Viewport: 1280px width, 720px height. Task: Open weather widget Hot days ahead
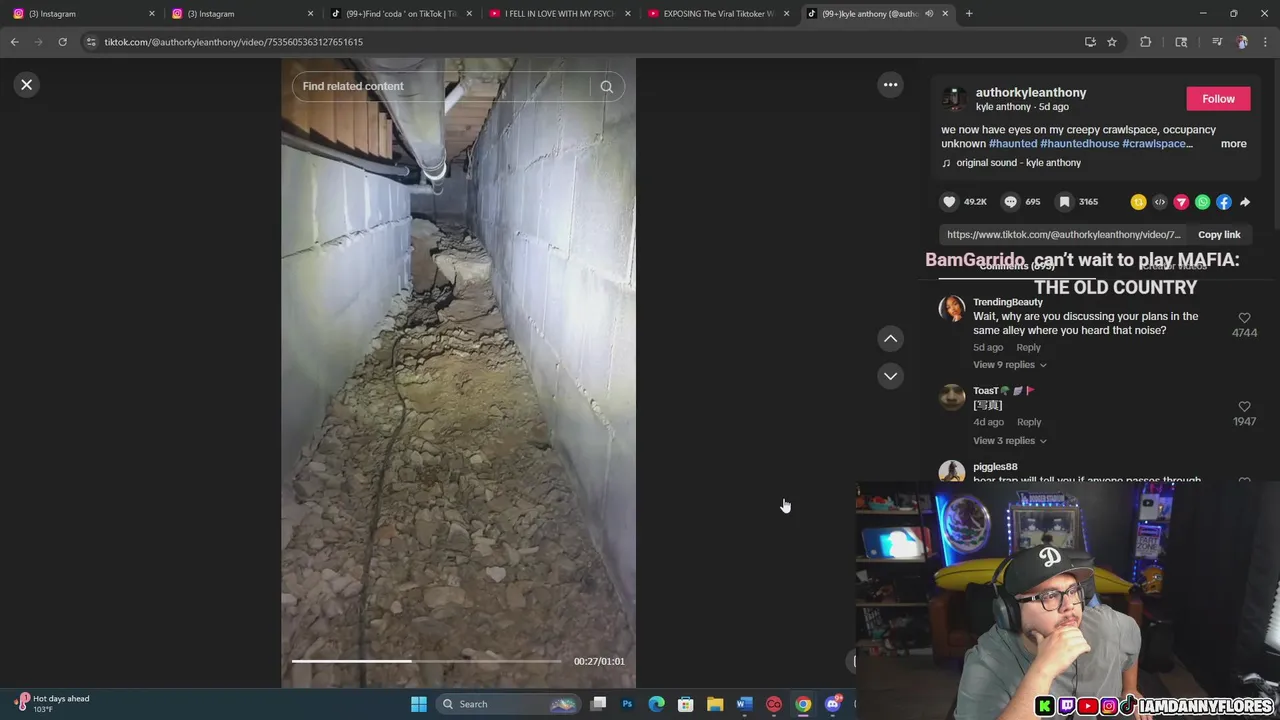click(x=52, y=704)
